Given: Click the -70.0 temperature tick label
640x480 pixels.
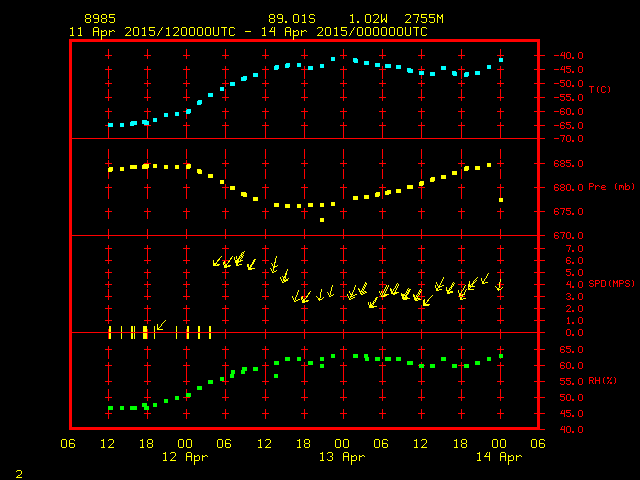Looking at the screenshot, I should pos(557,139).
